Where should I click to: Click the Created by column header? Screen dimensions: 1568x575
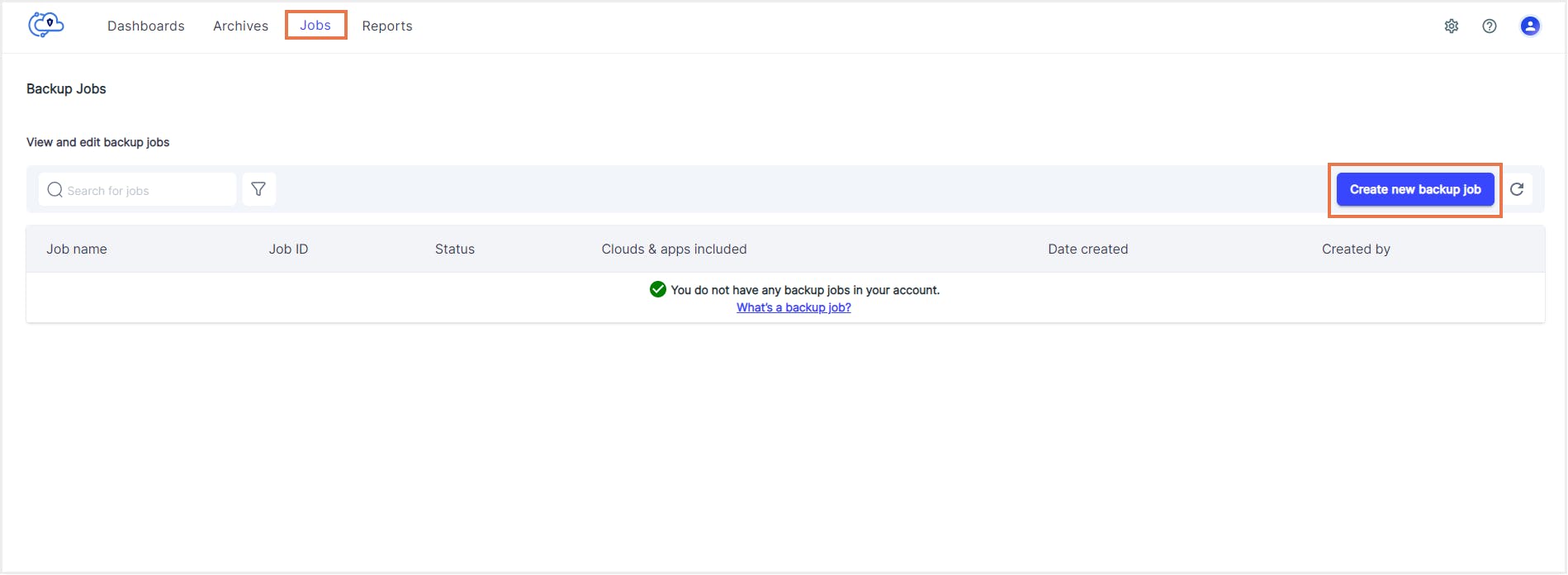click(1356, 249)
